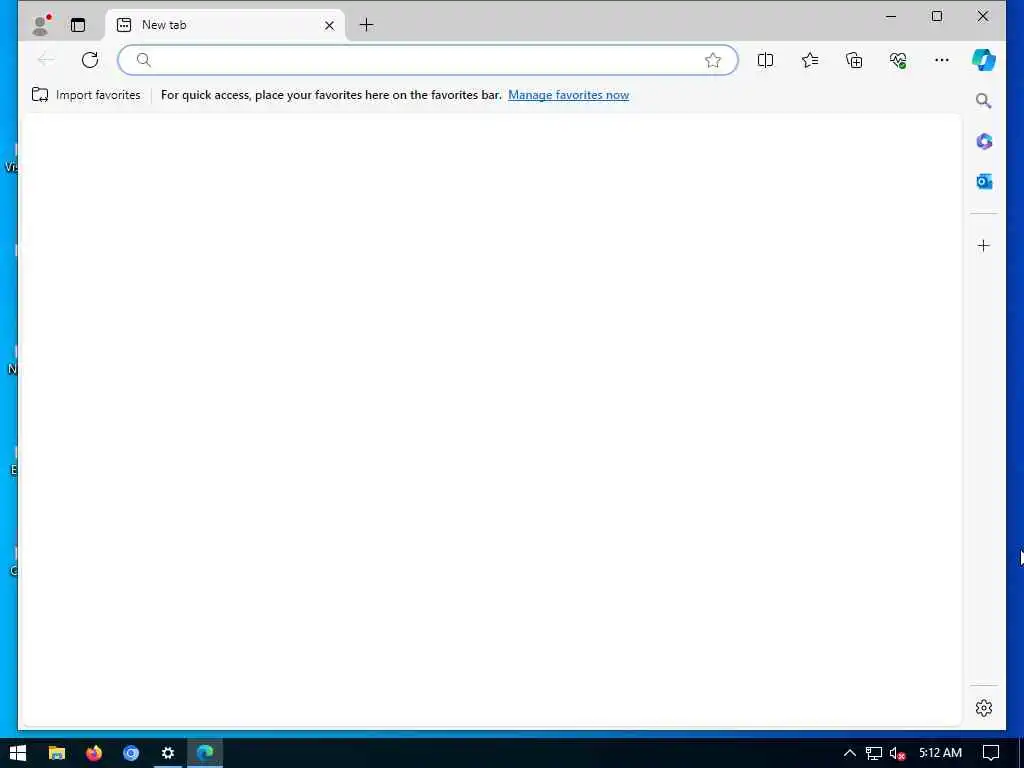1024x768 pixels.
Task: Open sidebar Search icon
Action: [984, 101]
